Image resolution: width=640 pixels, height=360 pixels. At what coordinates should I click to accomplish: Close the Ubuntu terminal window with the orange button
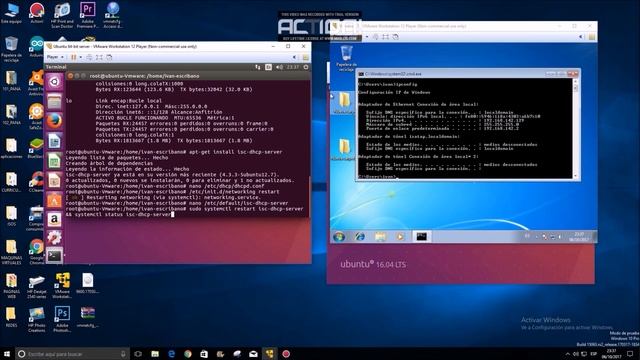pyautogui.click(x=70, y=76)
